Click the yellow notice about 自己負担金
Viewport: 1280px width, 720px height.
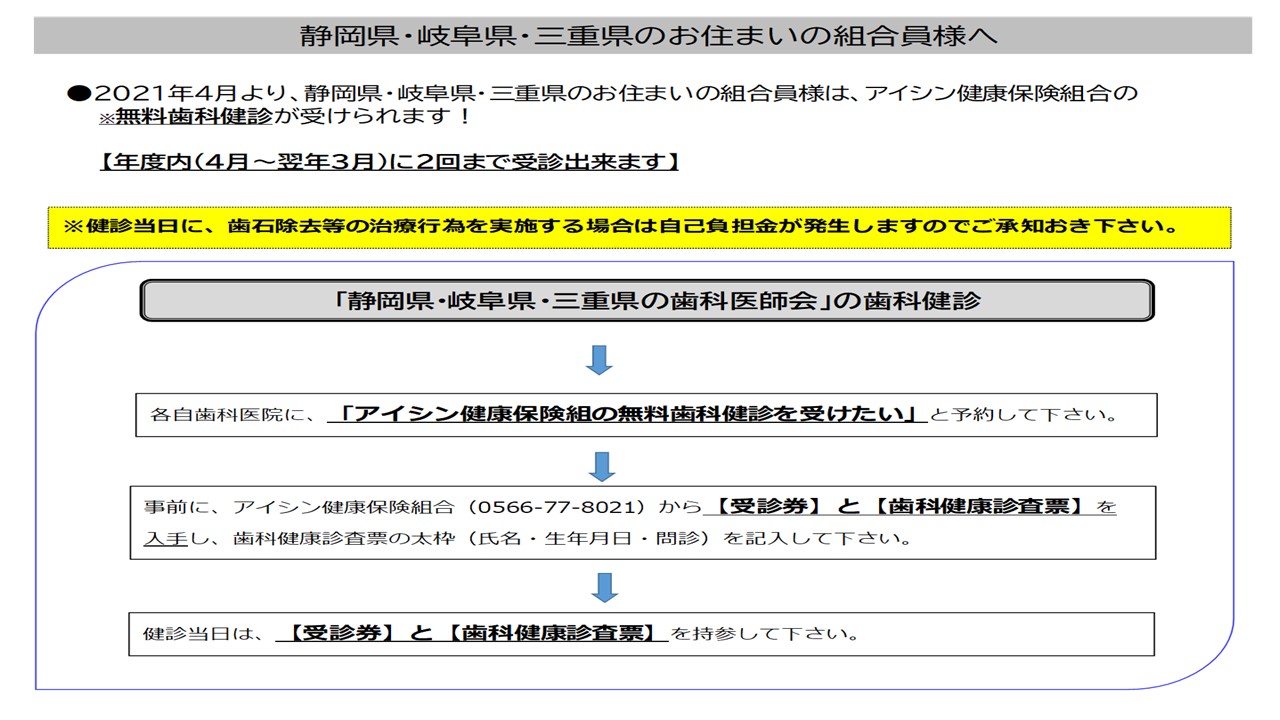[x=639, y=227]
